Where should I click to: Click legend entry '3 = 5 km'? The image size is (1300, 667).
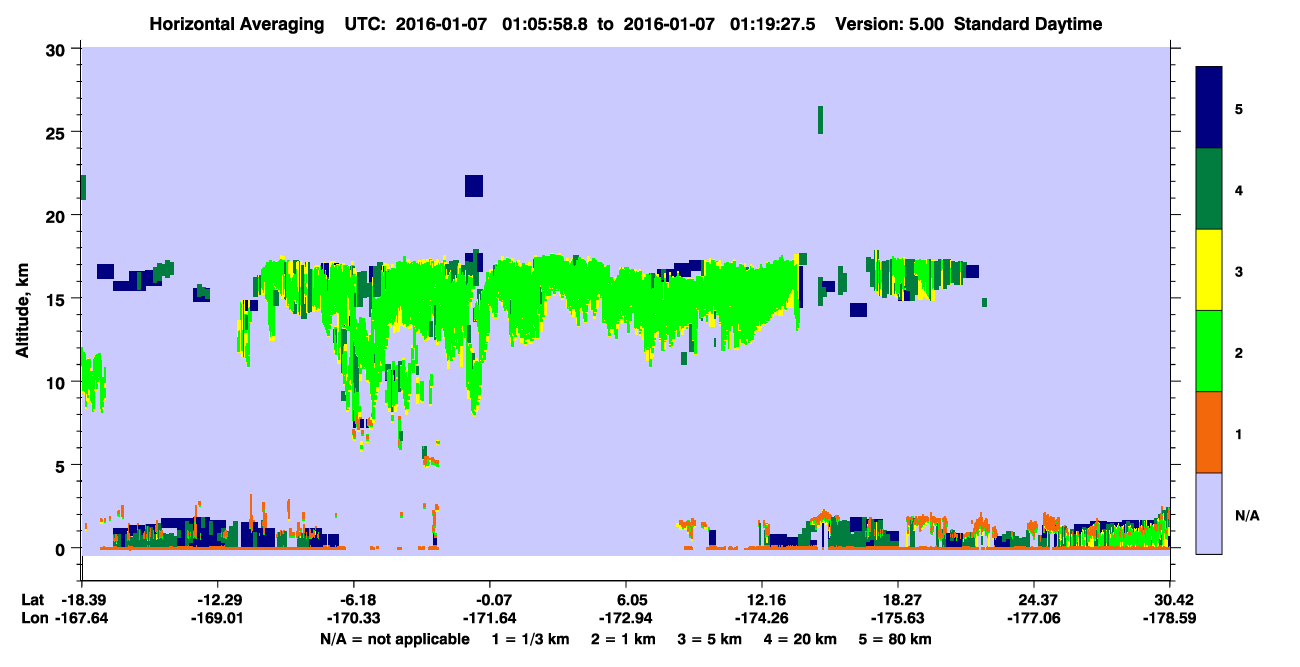(710, 638)
